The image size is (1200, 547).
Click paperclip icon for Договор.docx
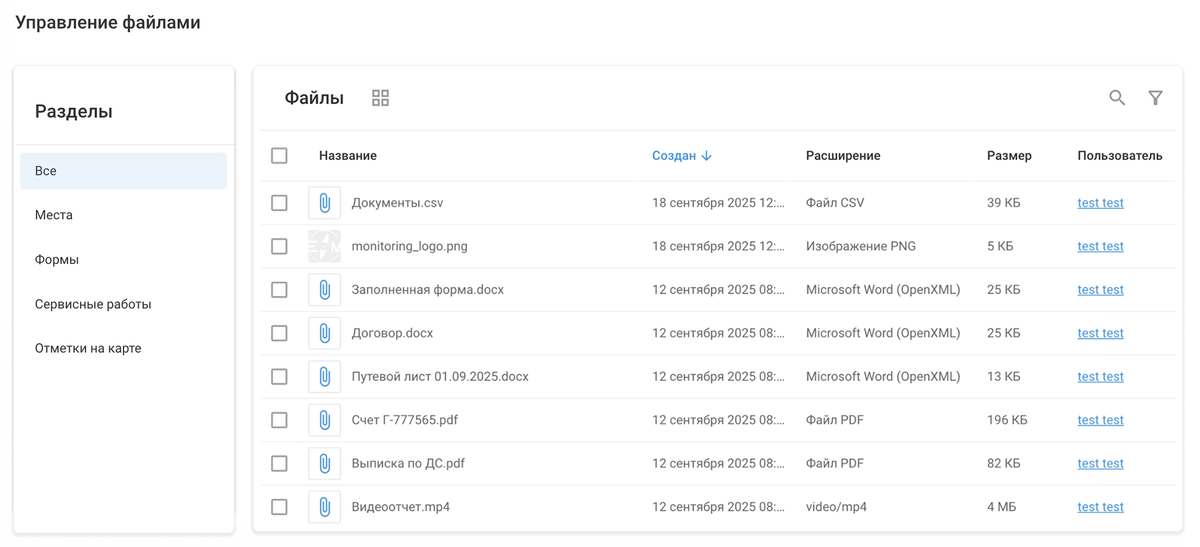tap(324, 333)
